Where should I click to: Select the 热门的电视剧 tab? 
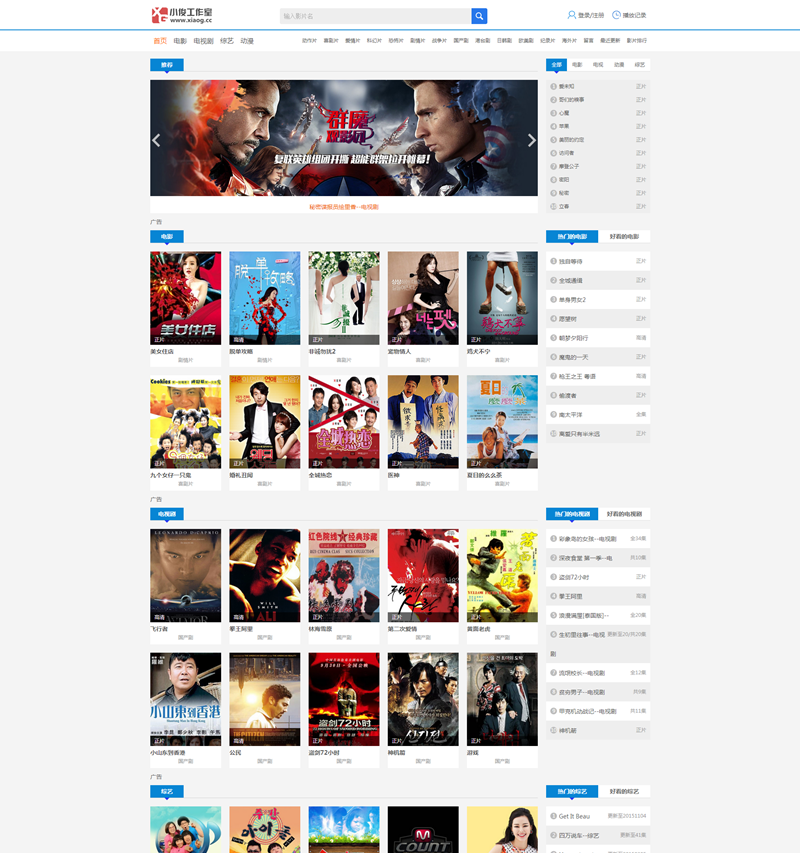pos(572,514)
